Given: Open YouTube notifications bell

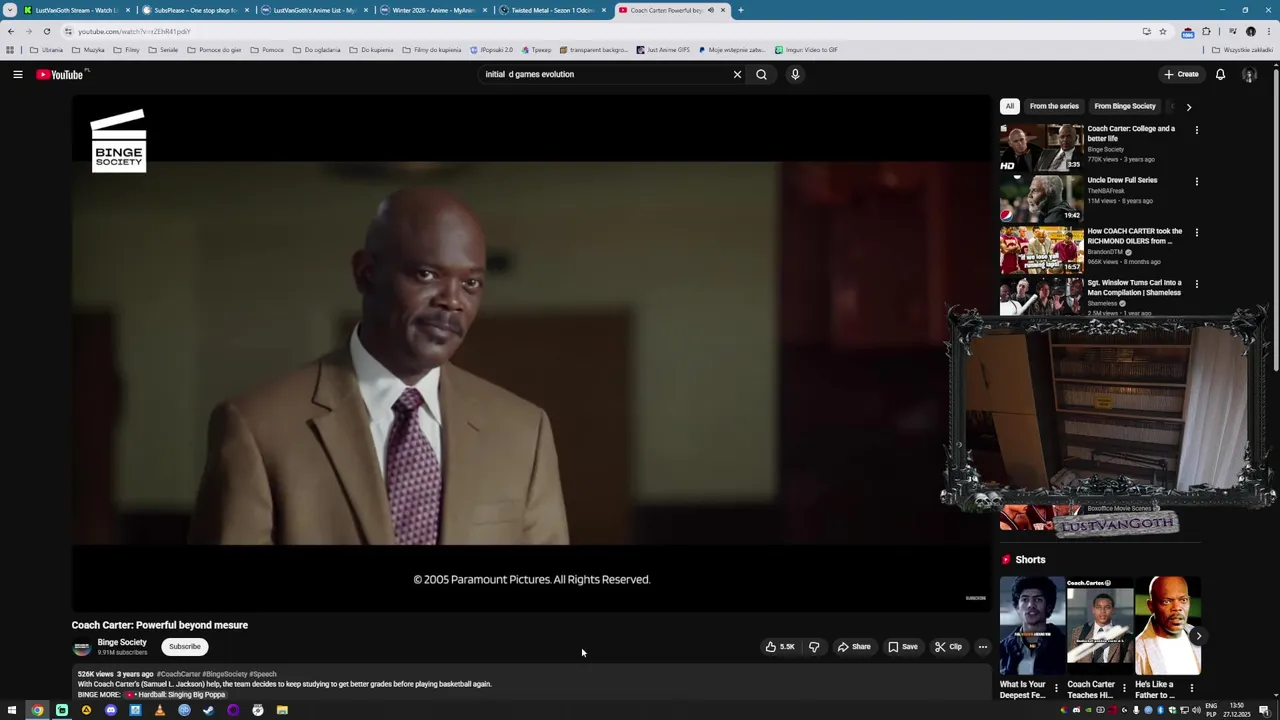Looking at the screenshot, I should pos(1220,74).
